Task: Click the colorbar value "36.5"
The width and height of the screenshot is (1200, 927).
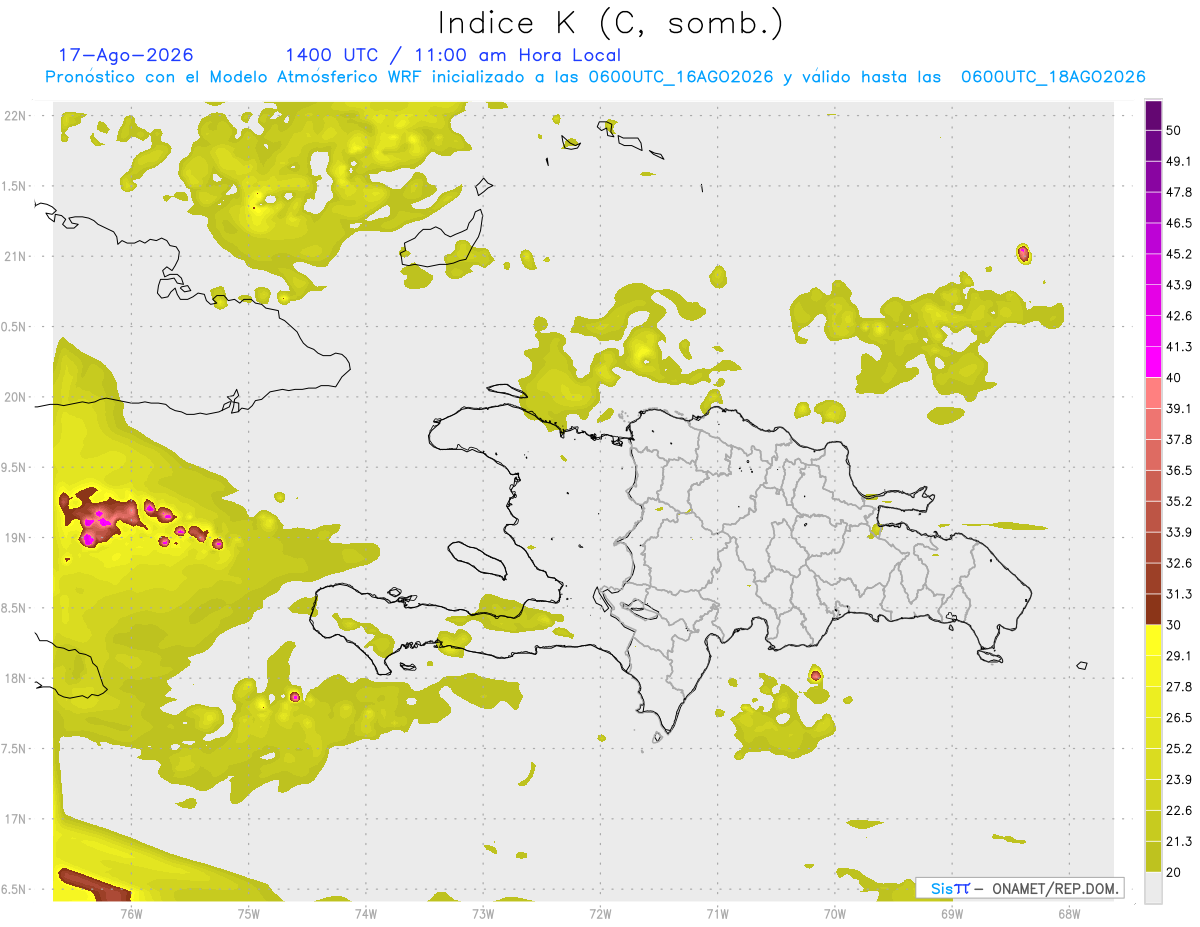Action: pyautogui.click(x=1179, y=470)
